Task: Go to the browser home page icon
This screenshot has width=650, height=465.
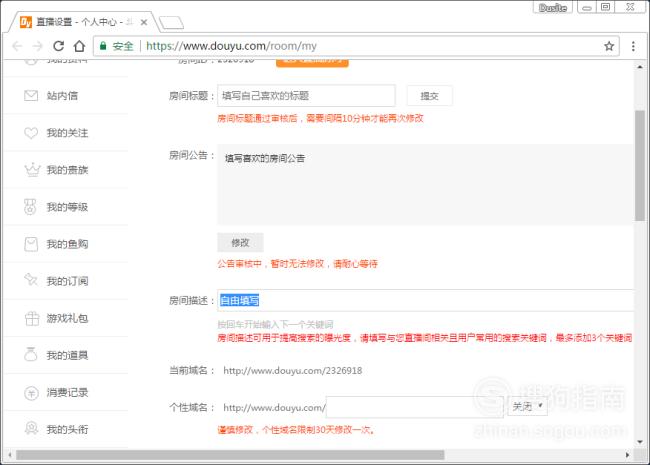Action: tap(79, 46)
